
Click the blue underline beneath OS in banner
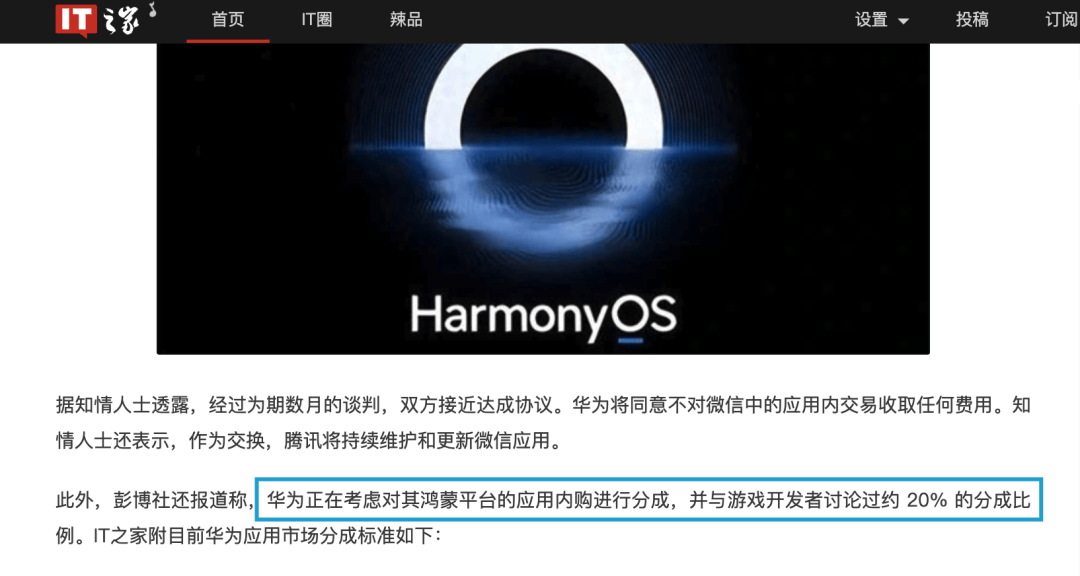point(630,340)
